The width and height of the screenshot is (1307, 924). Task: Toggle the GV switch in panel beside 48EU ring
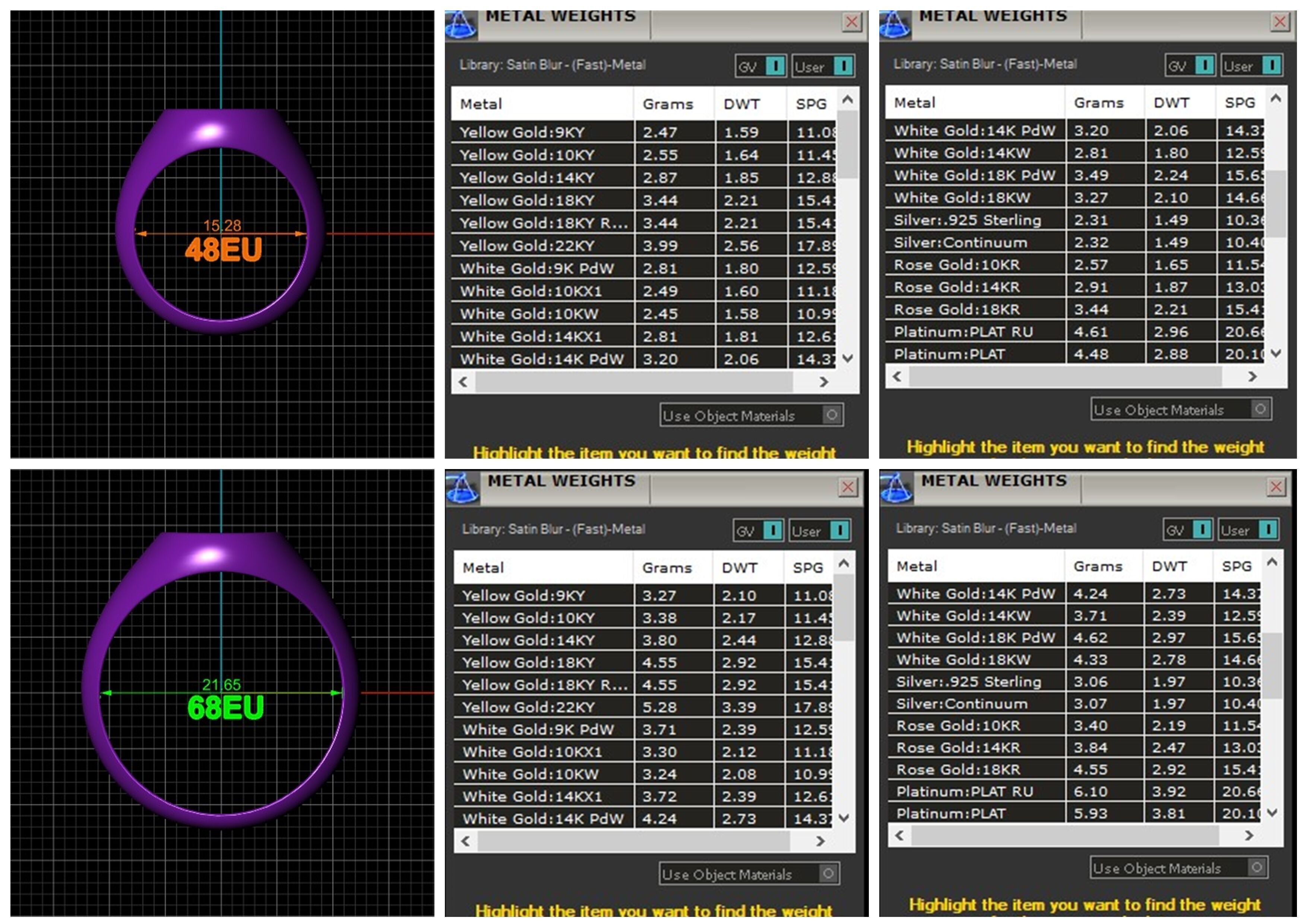775,66
